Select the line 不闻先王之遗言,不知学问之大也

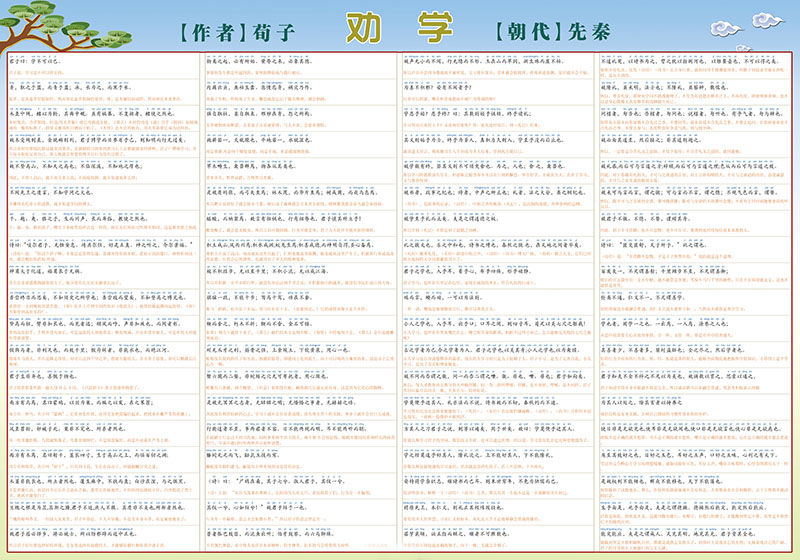[51, 192]
